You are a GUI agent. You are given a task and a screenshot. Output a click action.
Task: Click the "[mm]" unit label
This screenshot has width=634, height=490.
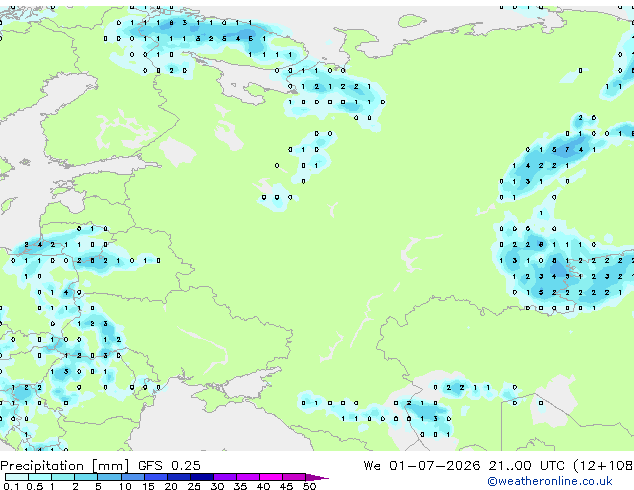pyautogui.click(x=111, y=466)
